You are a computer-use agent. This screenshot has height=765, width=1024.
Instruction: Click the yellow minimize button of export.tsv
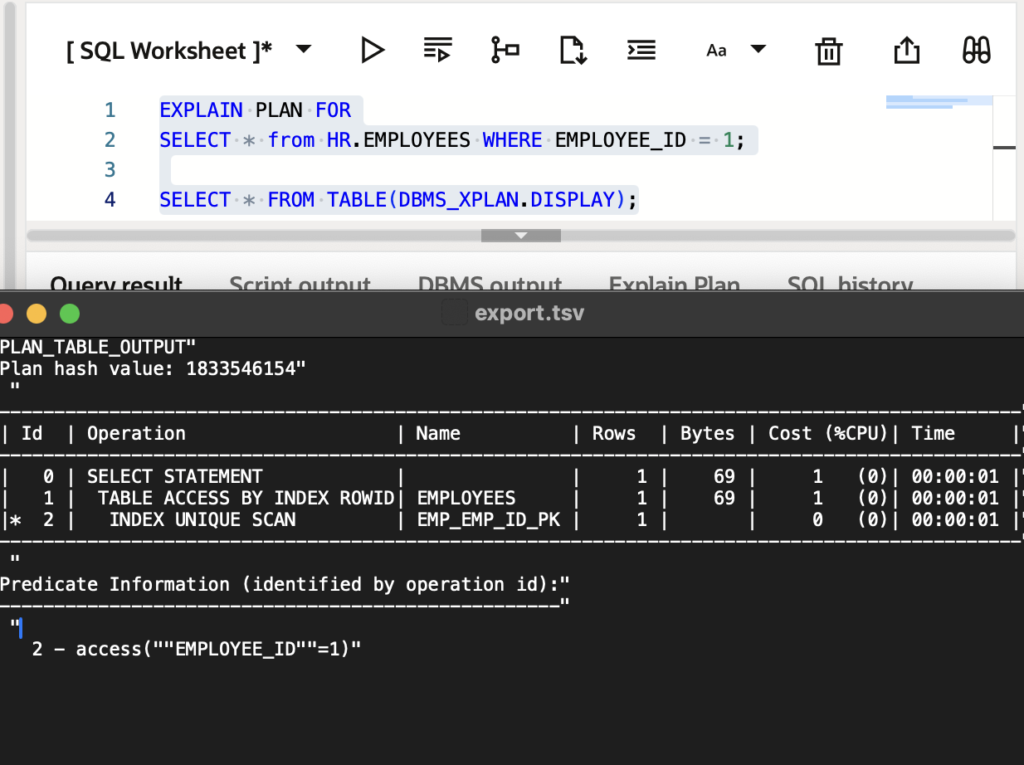click(36, 314)
